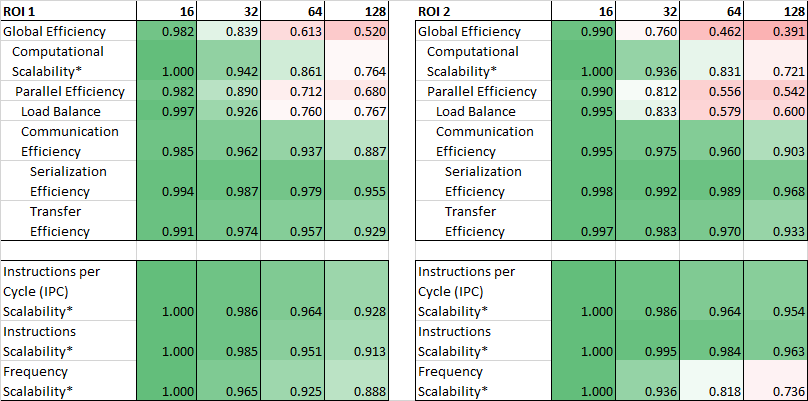Select ROI 2 Parallel Efficiency value 0.812
The image size is (808, 401).
tap(645, 91)
